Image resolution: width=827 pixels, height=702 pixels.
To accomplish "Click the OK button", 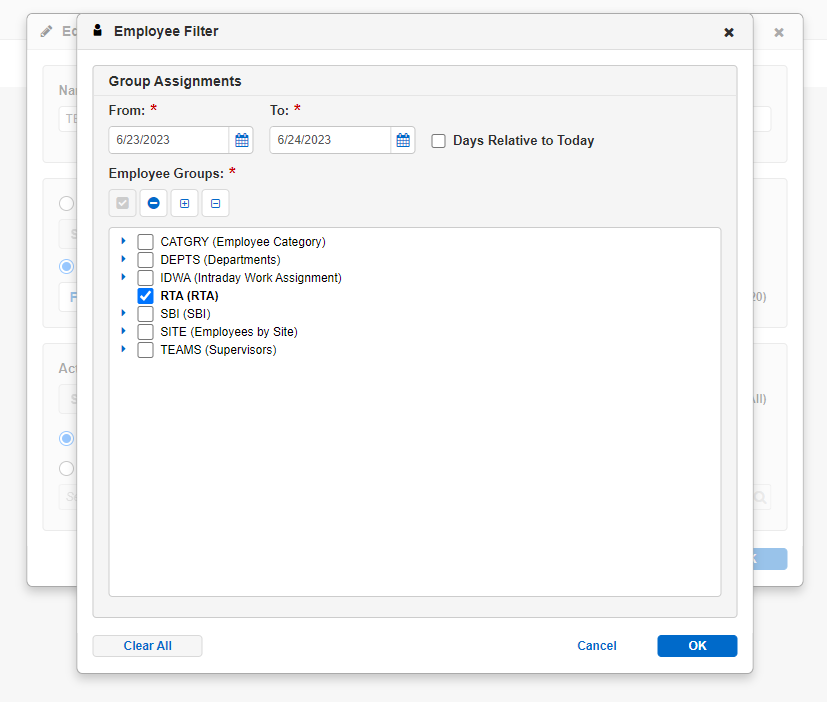I will [696, 645].
